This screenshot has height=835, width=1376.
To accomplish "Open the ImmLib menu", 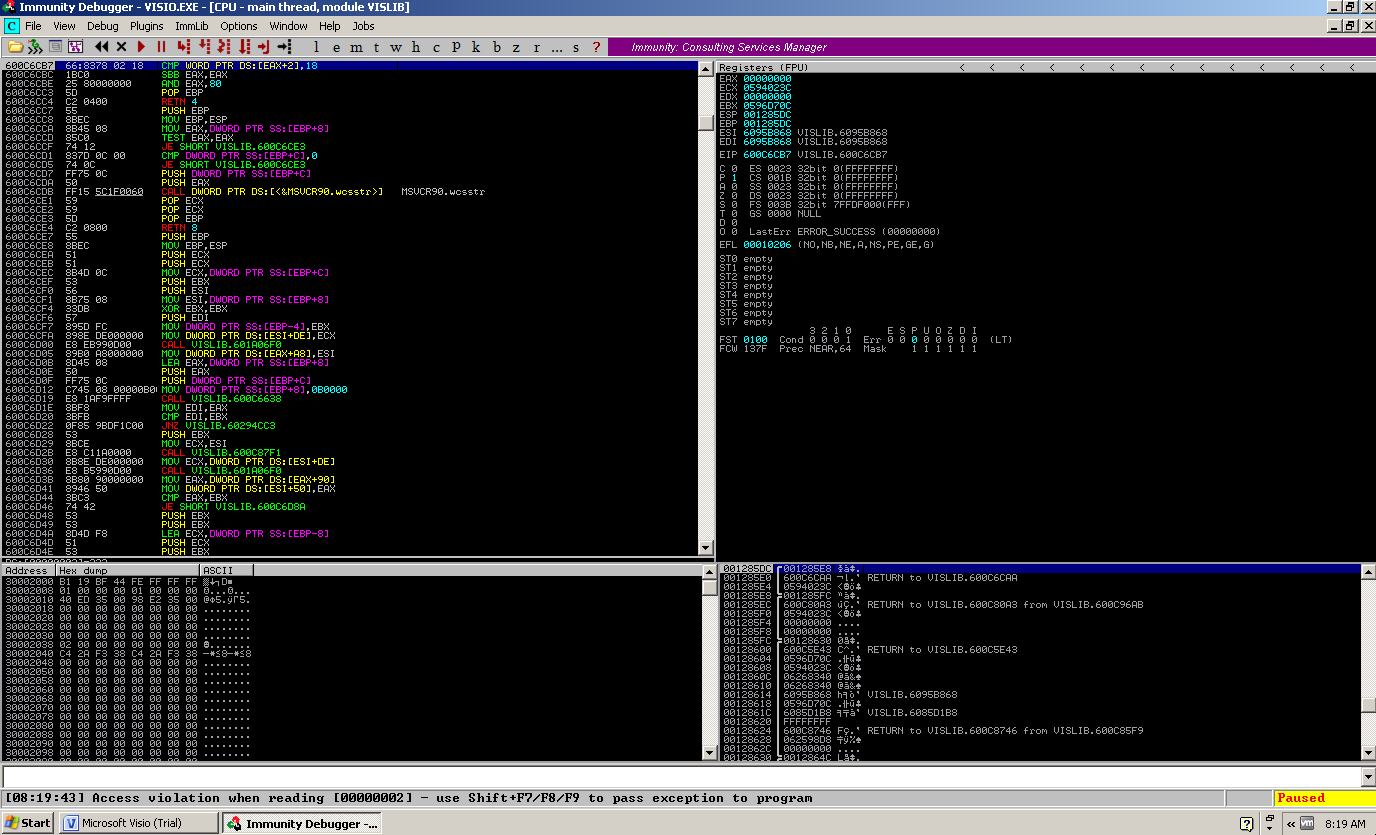I will pos(191,26).
